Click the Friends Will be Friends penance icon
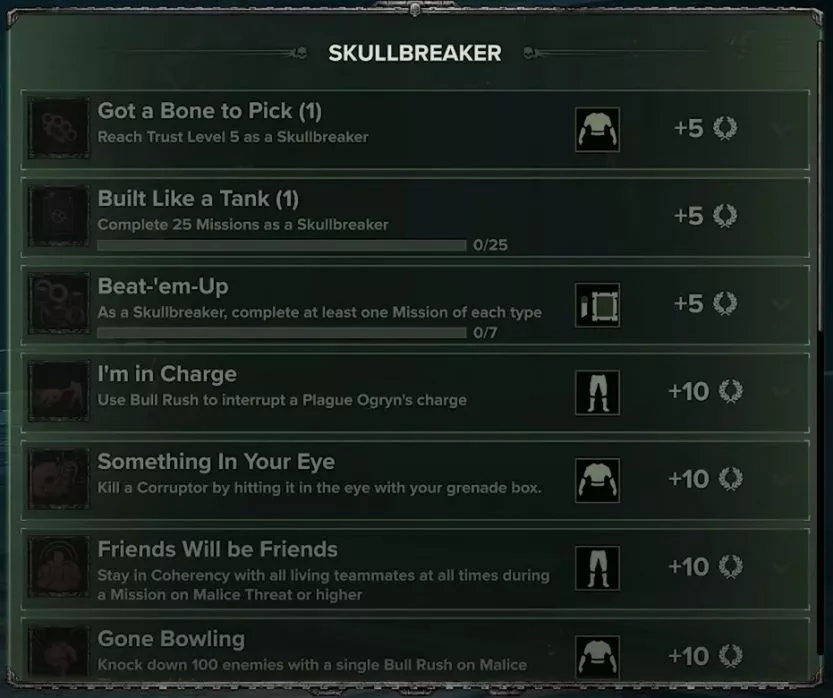 pyautogui.click(x=58, y=565)
